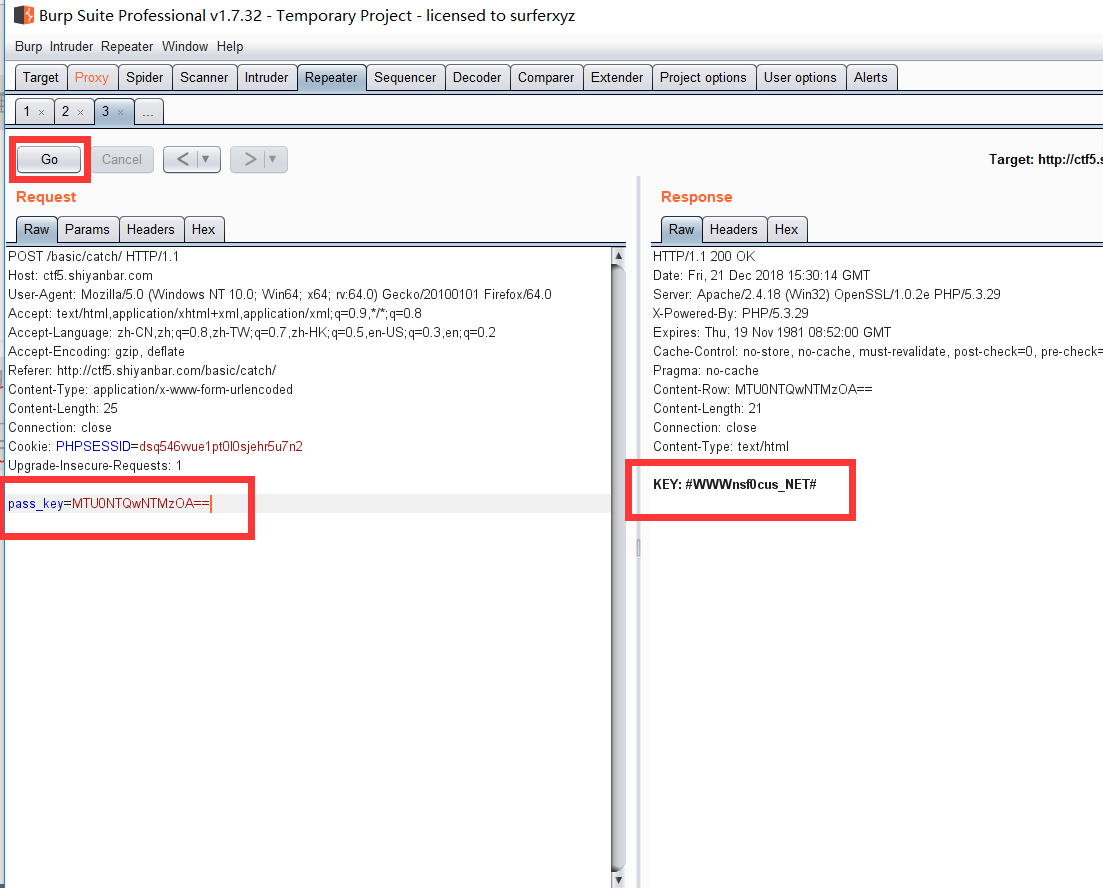Add new Repeater tab with ellipsis tab

(x=148, y=112)
